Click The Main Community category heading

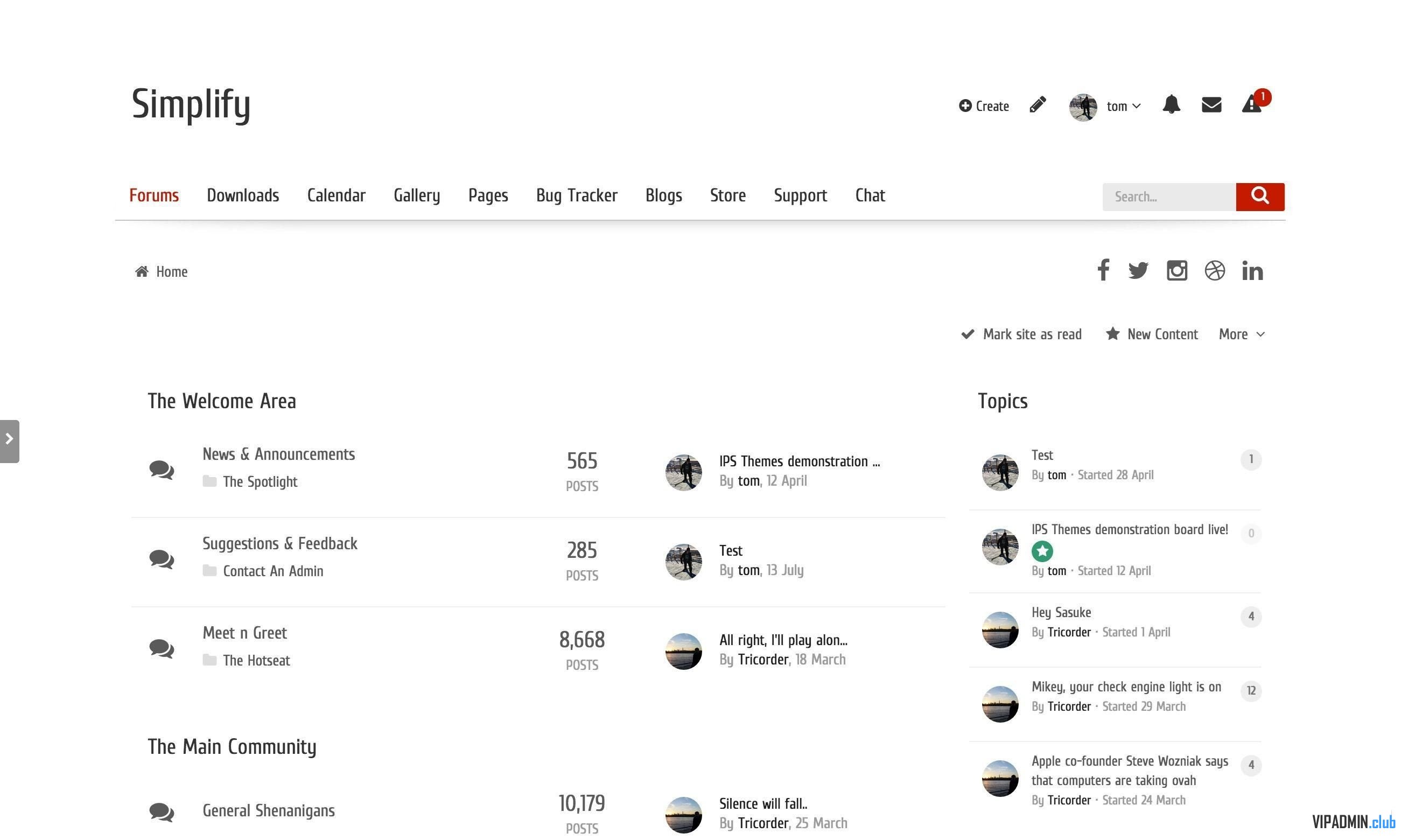[x=232, y=747]
